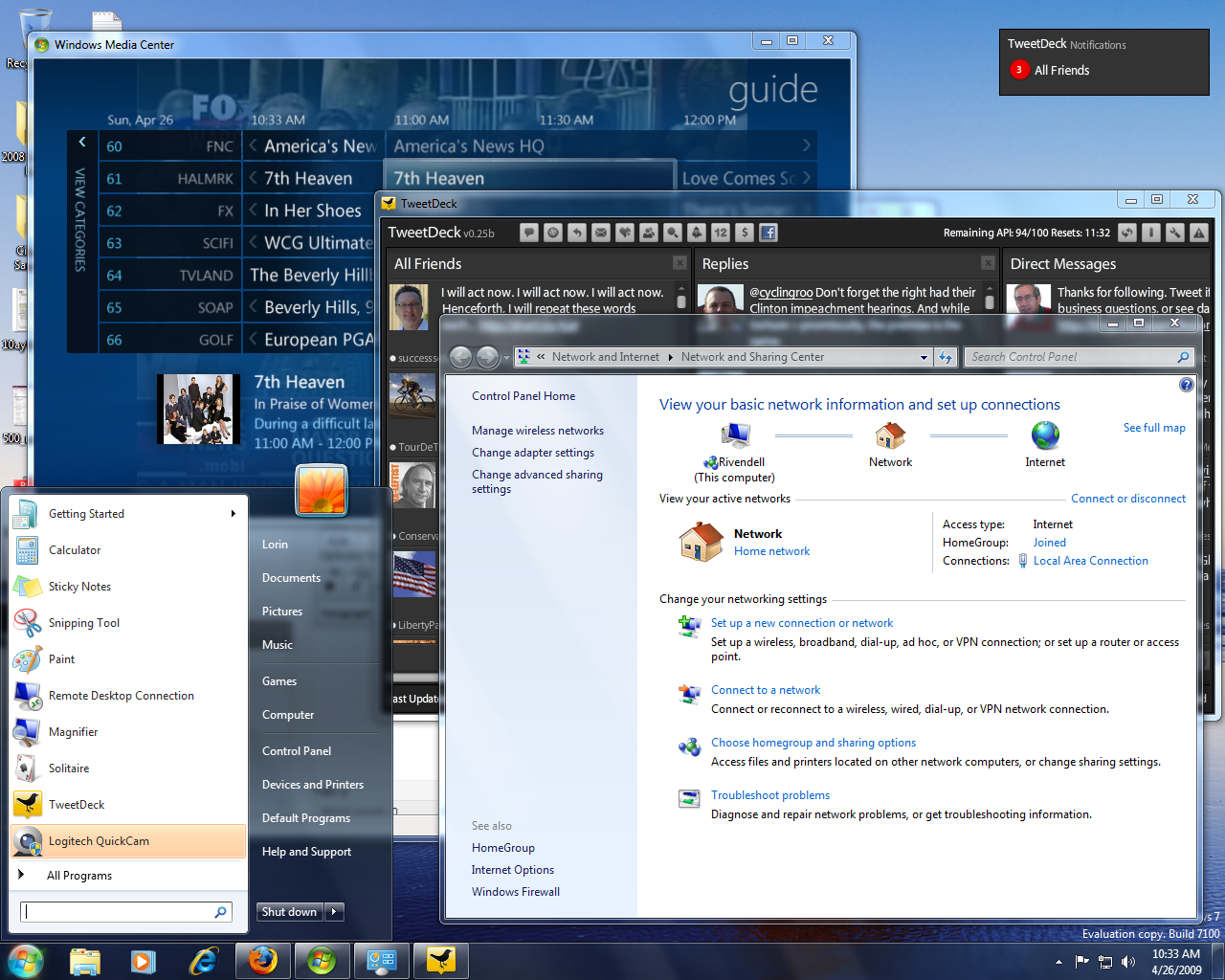Click Media Center guide previous arrow
Image resolution: width=1225 pixels, height=980 pixels.
82,142
